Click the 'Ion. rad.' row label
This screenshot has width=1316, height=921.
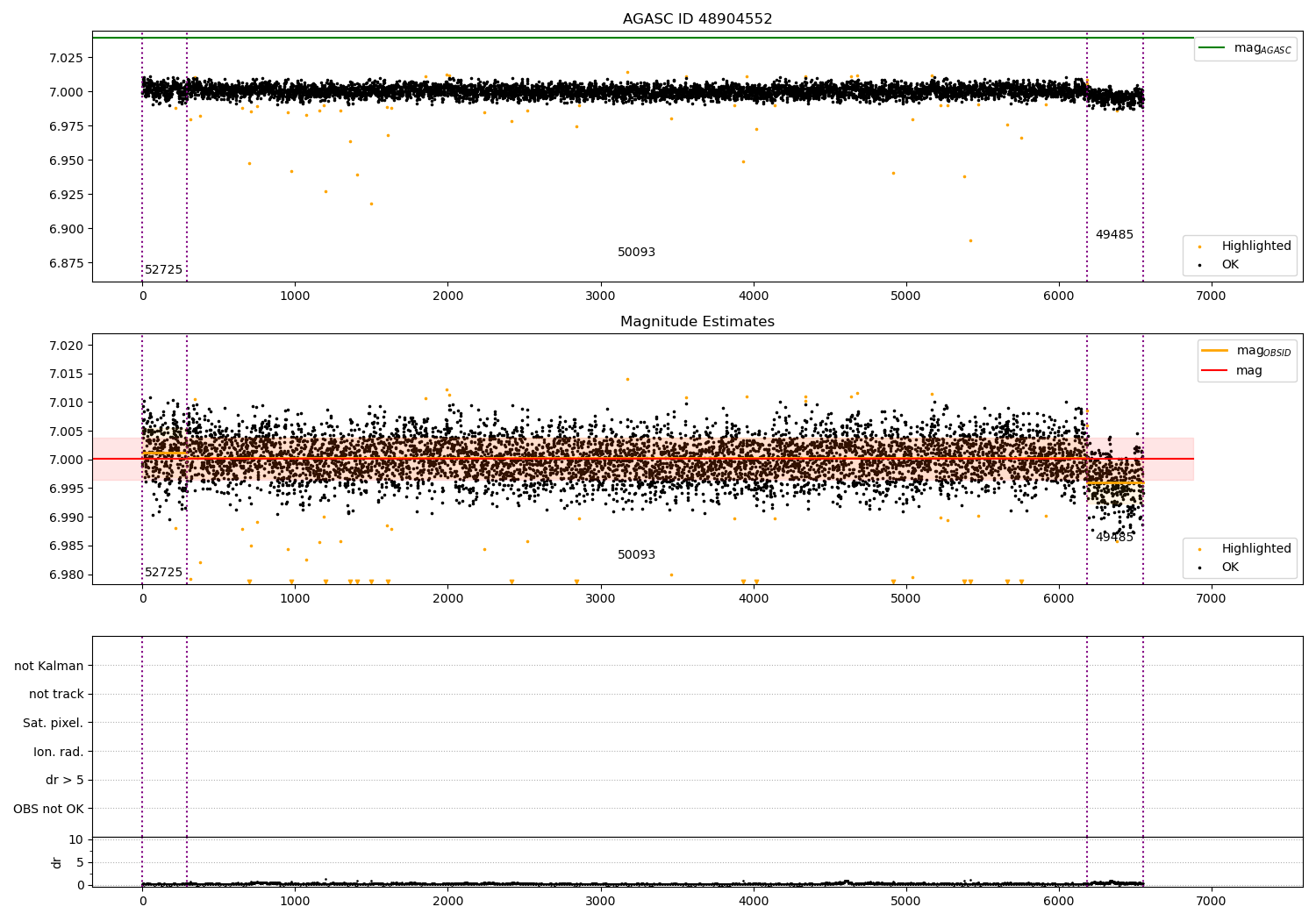59,752
